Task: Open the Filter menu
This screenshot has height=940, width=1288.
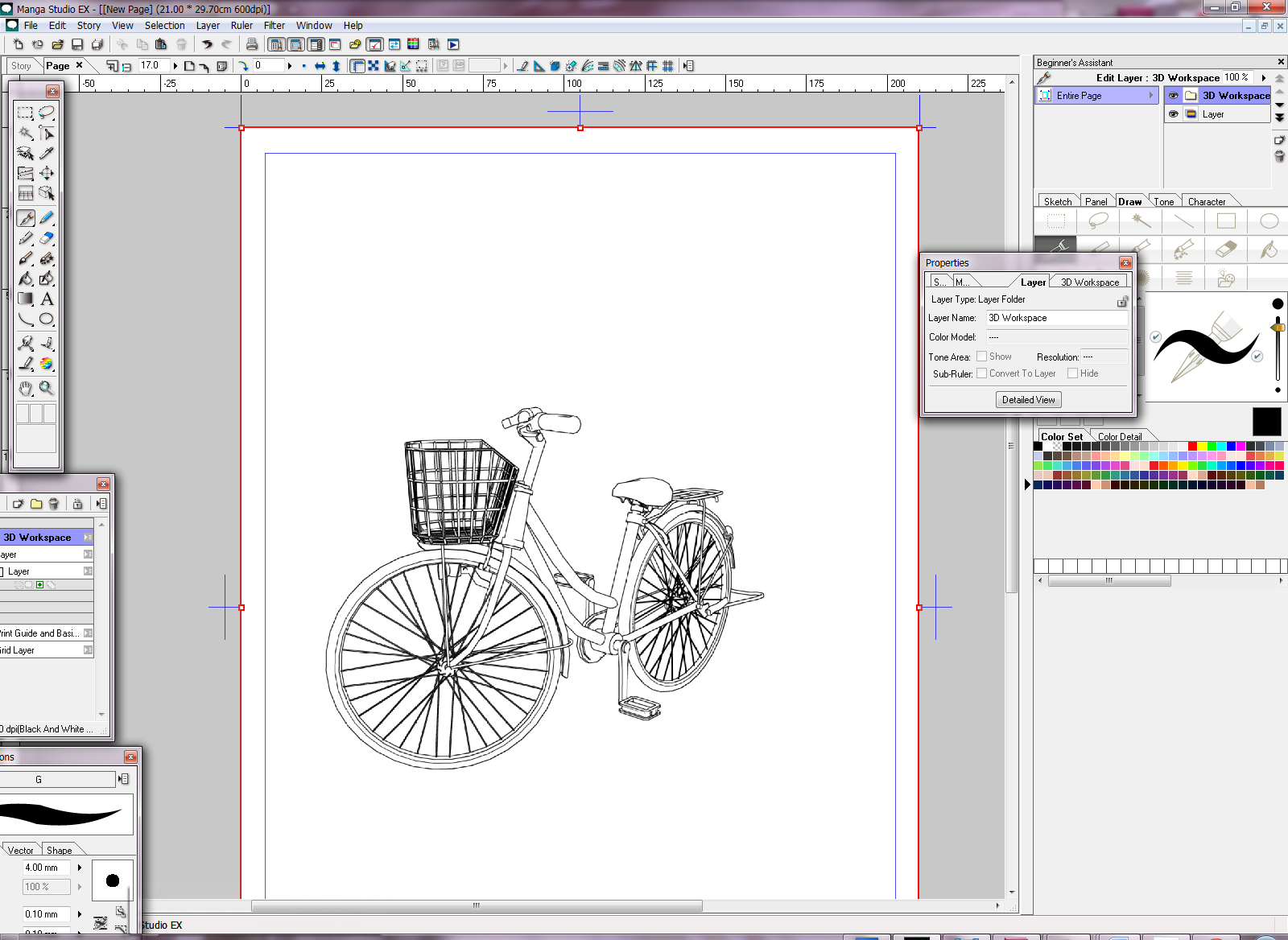Action: (274, 26)
